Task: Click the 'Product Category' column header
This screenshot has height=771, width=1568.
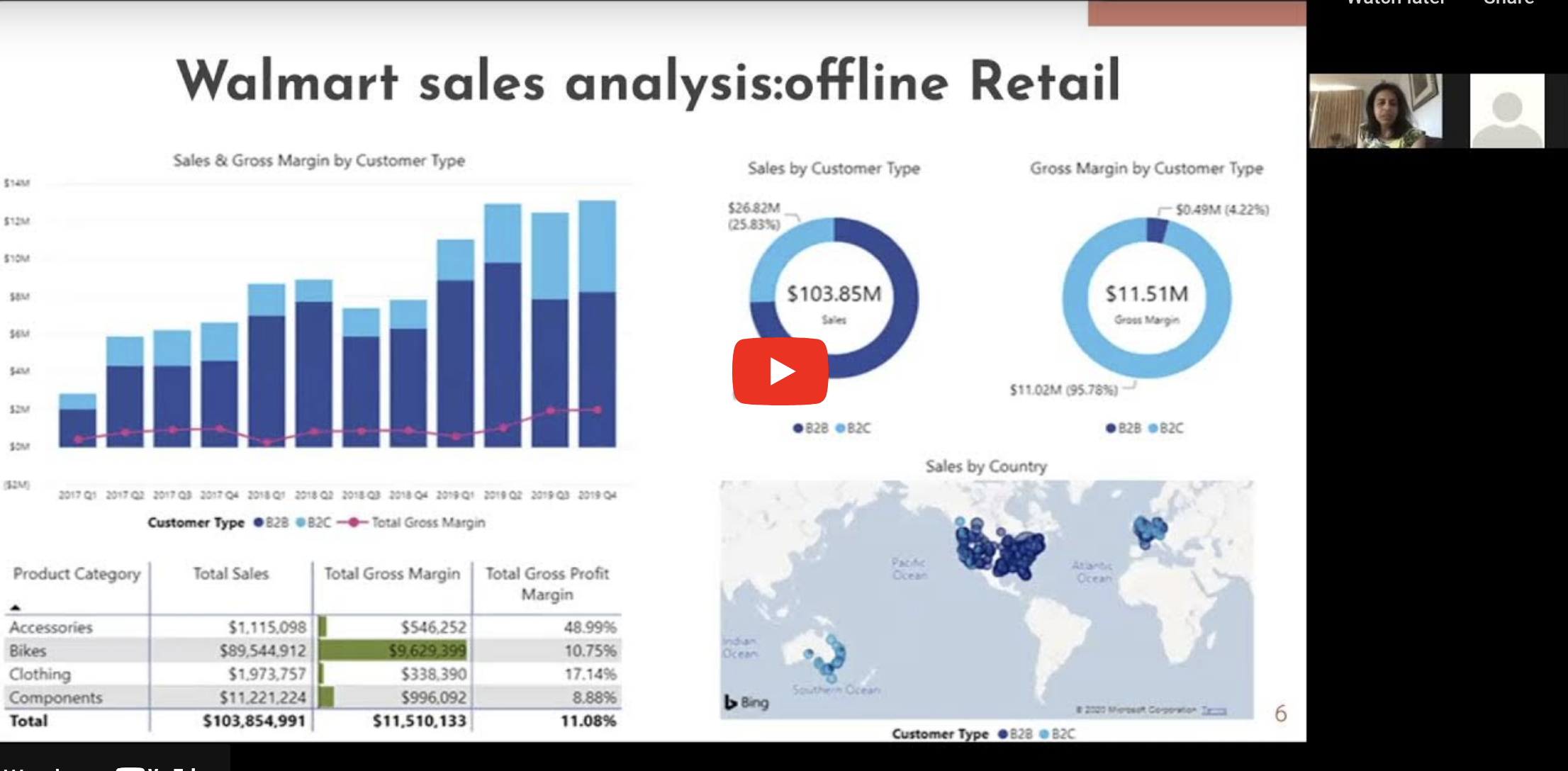Action: tap(77, 574)
